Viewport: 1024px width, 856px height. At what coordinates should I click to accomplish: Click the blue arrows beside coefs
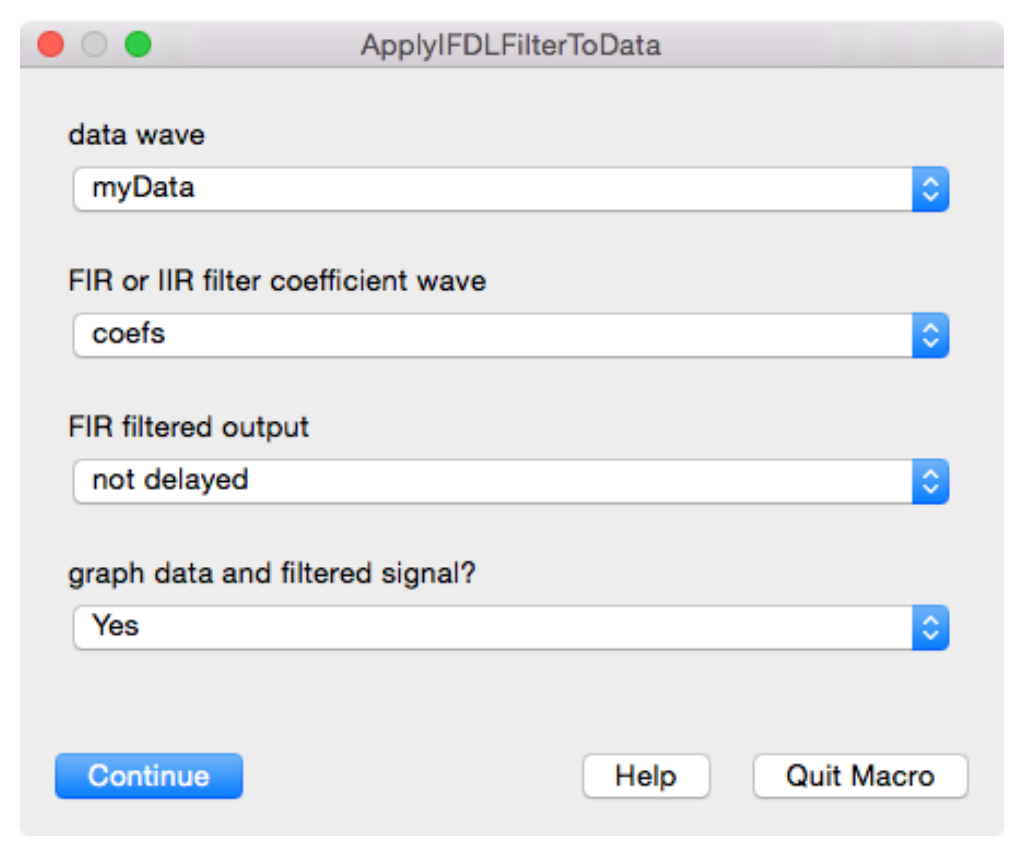tap(930, 335)
